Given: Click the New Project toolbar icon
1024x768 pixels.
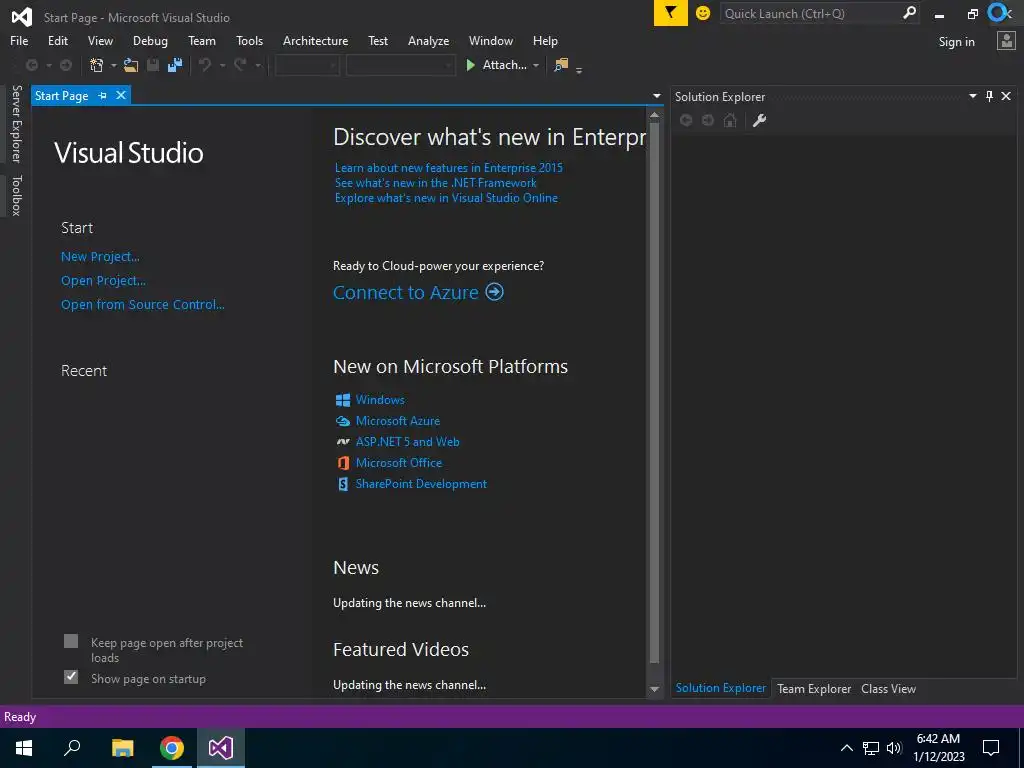Looking at the screenshot, I should click(x=97, y=65).
